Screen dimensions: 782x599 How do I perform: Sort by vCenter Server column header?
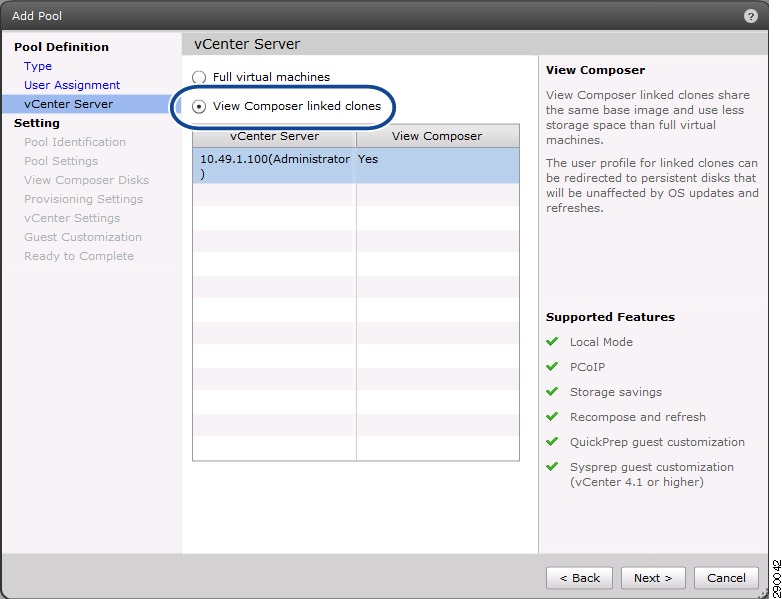(274, 136)
